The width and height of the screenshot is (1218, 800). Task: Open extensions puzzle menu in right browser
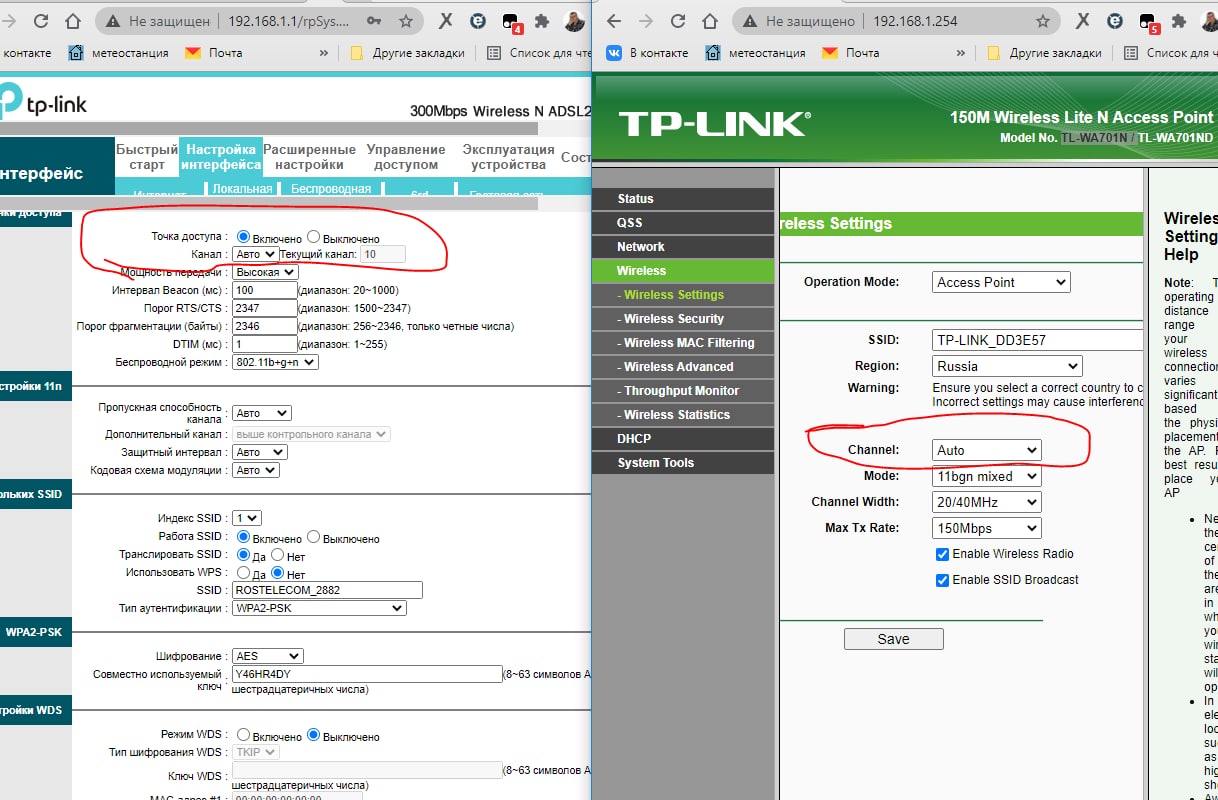click(x=1180, y=21)
